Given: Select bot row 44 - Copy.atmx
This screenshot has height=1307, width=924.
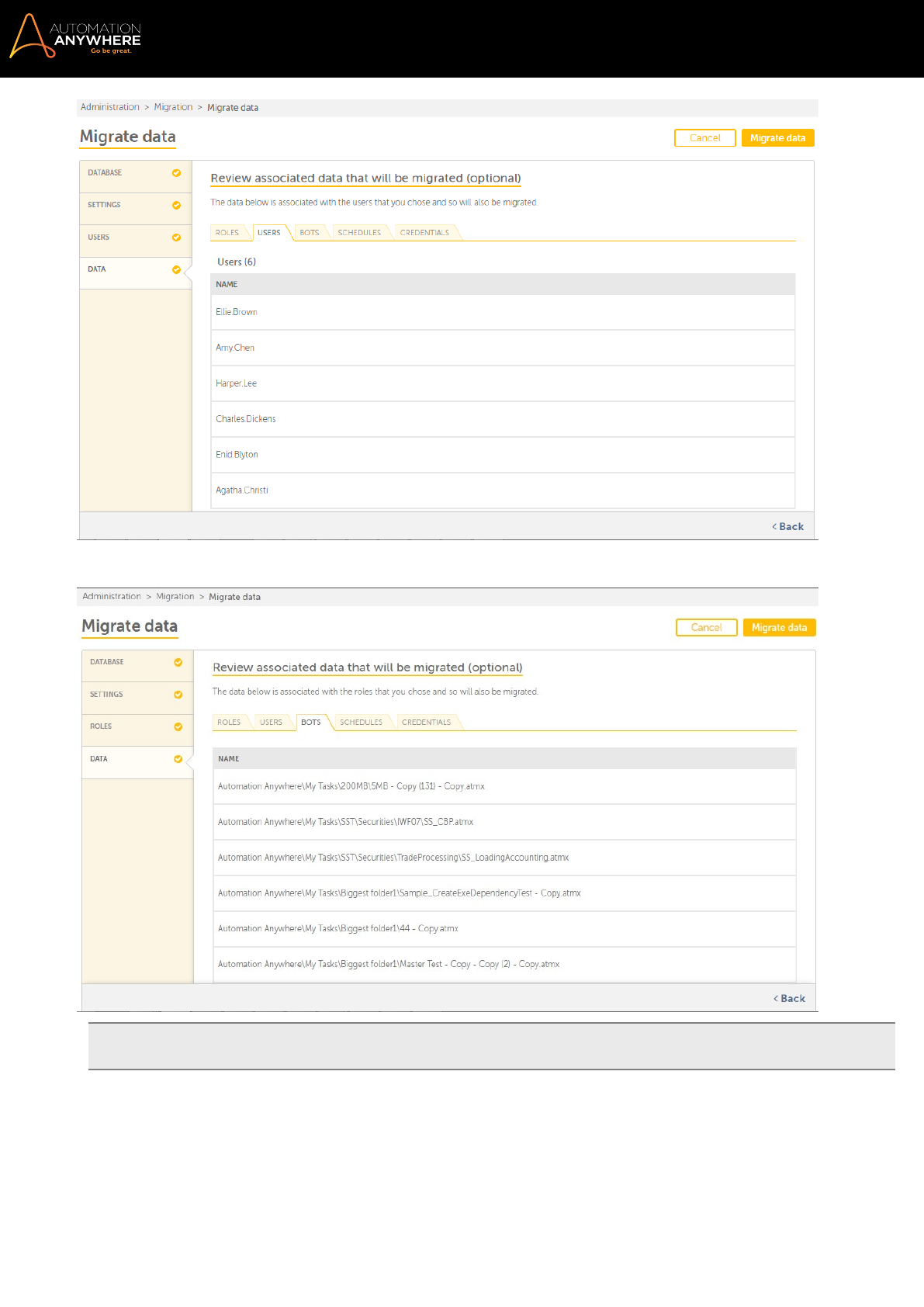Looking at the screenshot, I should coord(504,929).
